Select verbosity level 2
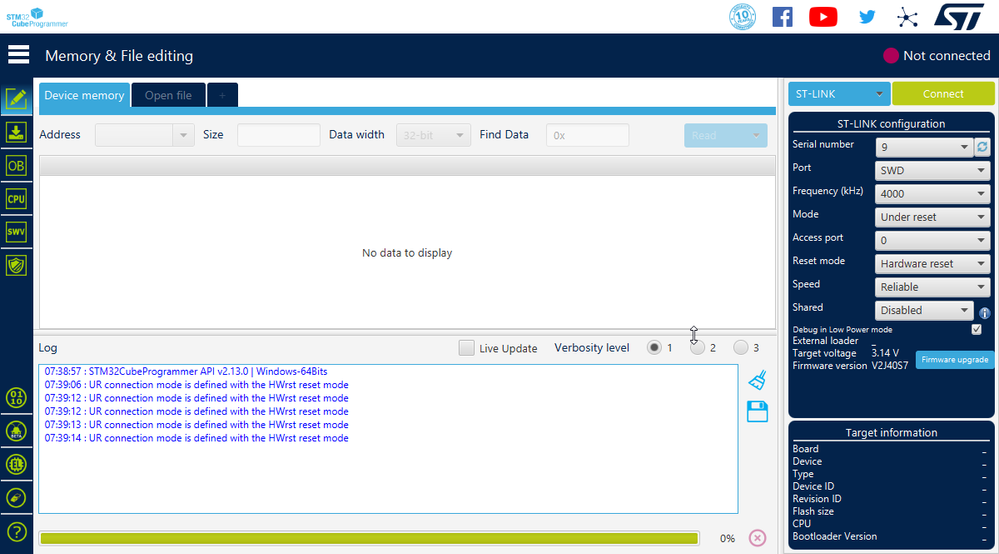 [698, 348]
